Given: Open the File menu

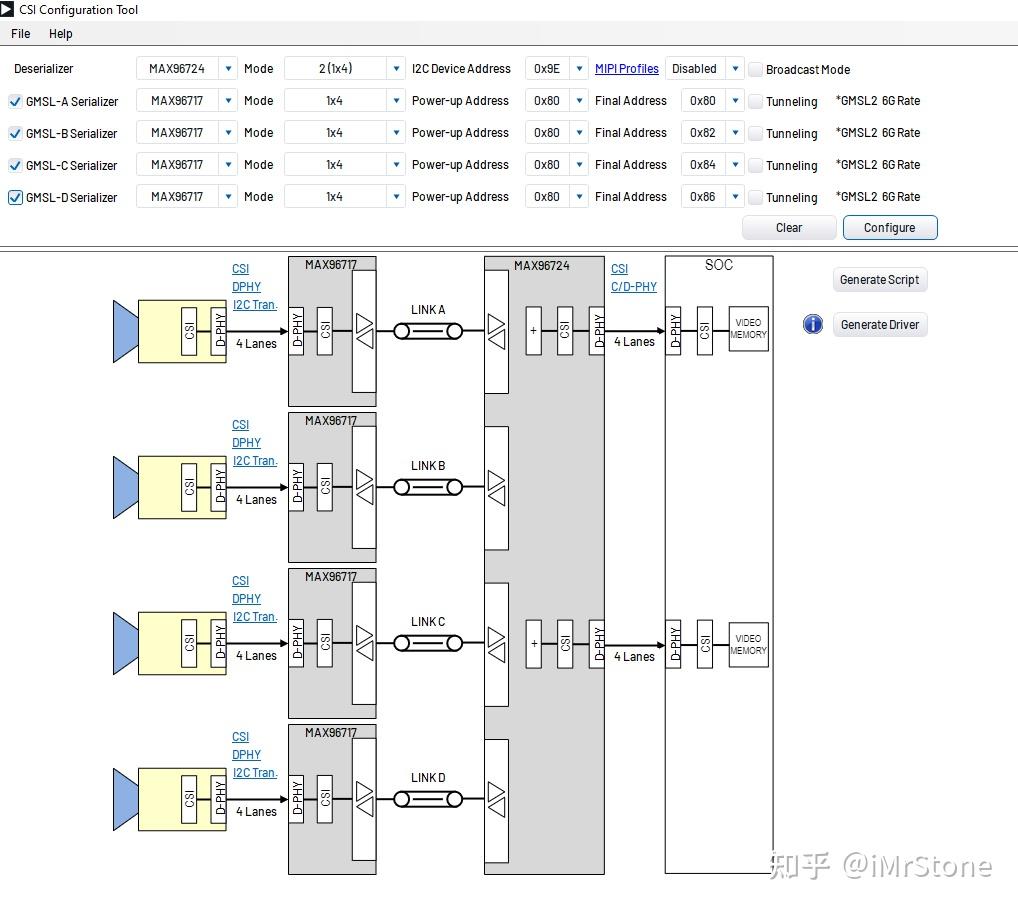Looking at the screenshot, I should click(x=20, y=33).
